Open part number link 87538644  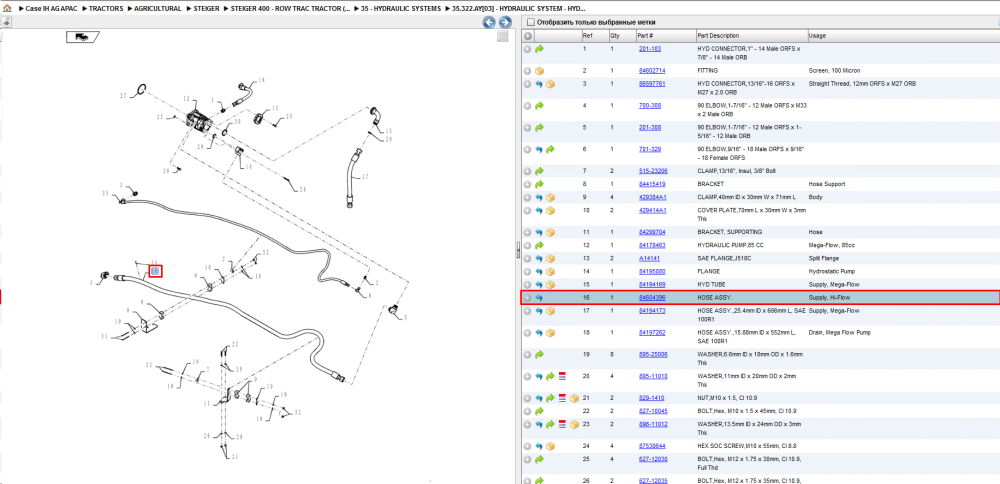(652, 446)
